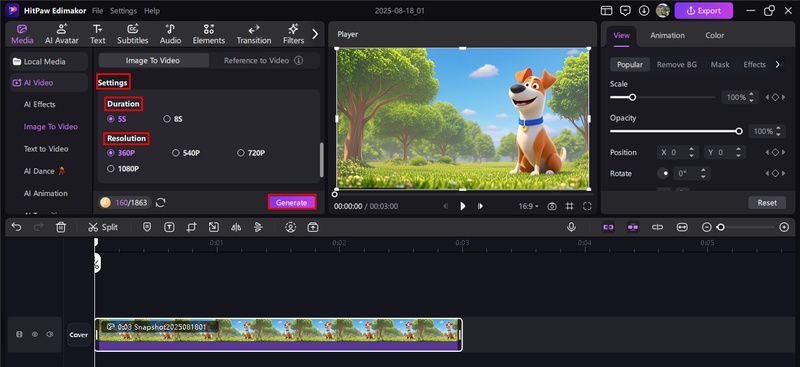Open the Settings menu
800x367 pixels.
tap(123, 11)
